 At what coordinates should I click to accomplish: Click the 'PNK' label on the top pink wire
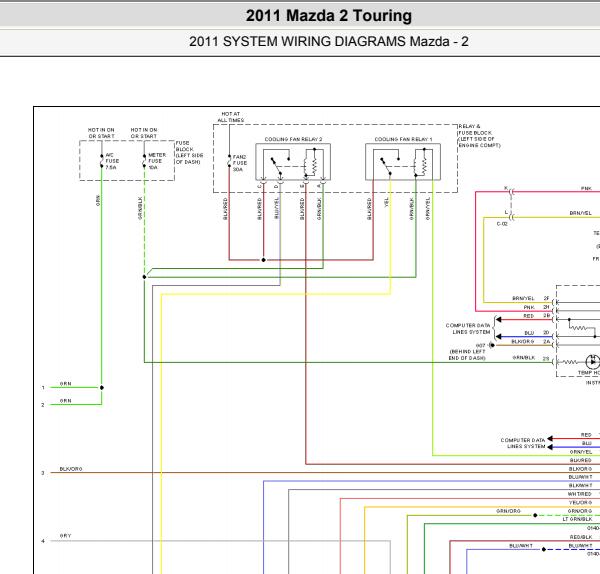coord(586,189)
